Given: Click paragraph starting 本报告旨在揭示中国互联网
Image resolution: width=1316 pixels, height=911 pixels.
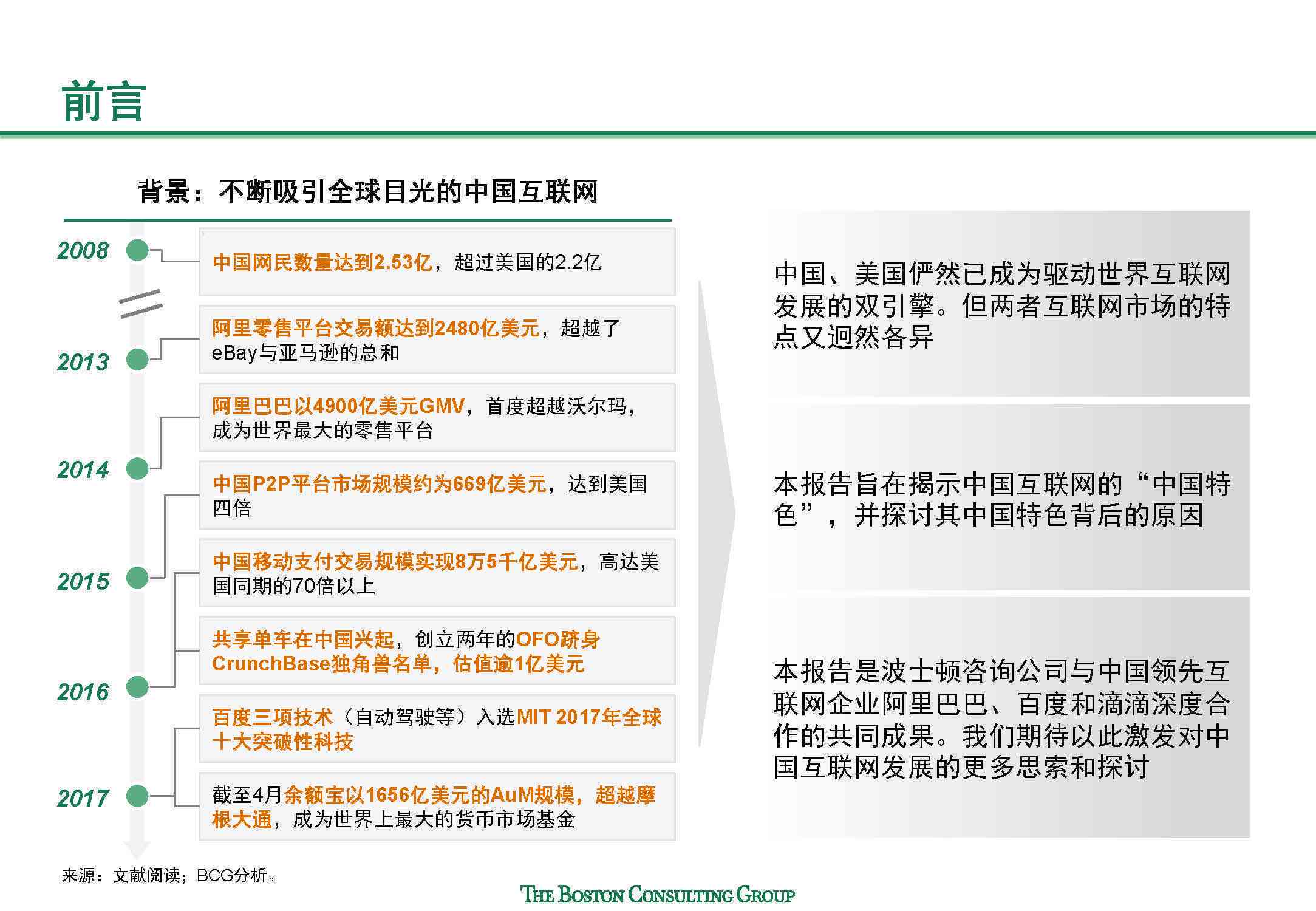Looking at the screenshot, I should tap(1002, 499).
